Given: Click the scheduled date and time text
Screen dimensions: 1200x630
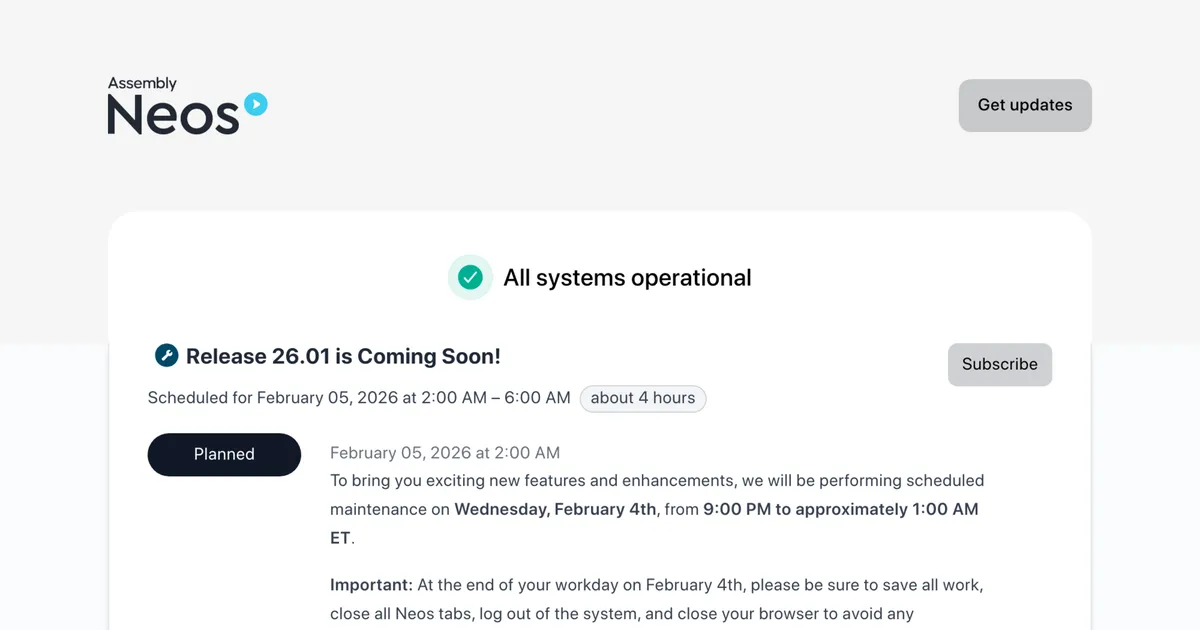Looking at the screenshot, I should coord(358,397).
